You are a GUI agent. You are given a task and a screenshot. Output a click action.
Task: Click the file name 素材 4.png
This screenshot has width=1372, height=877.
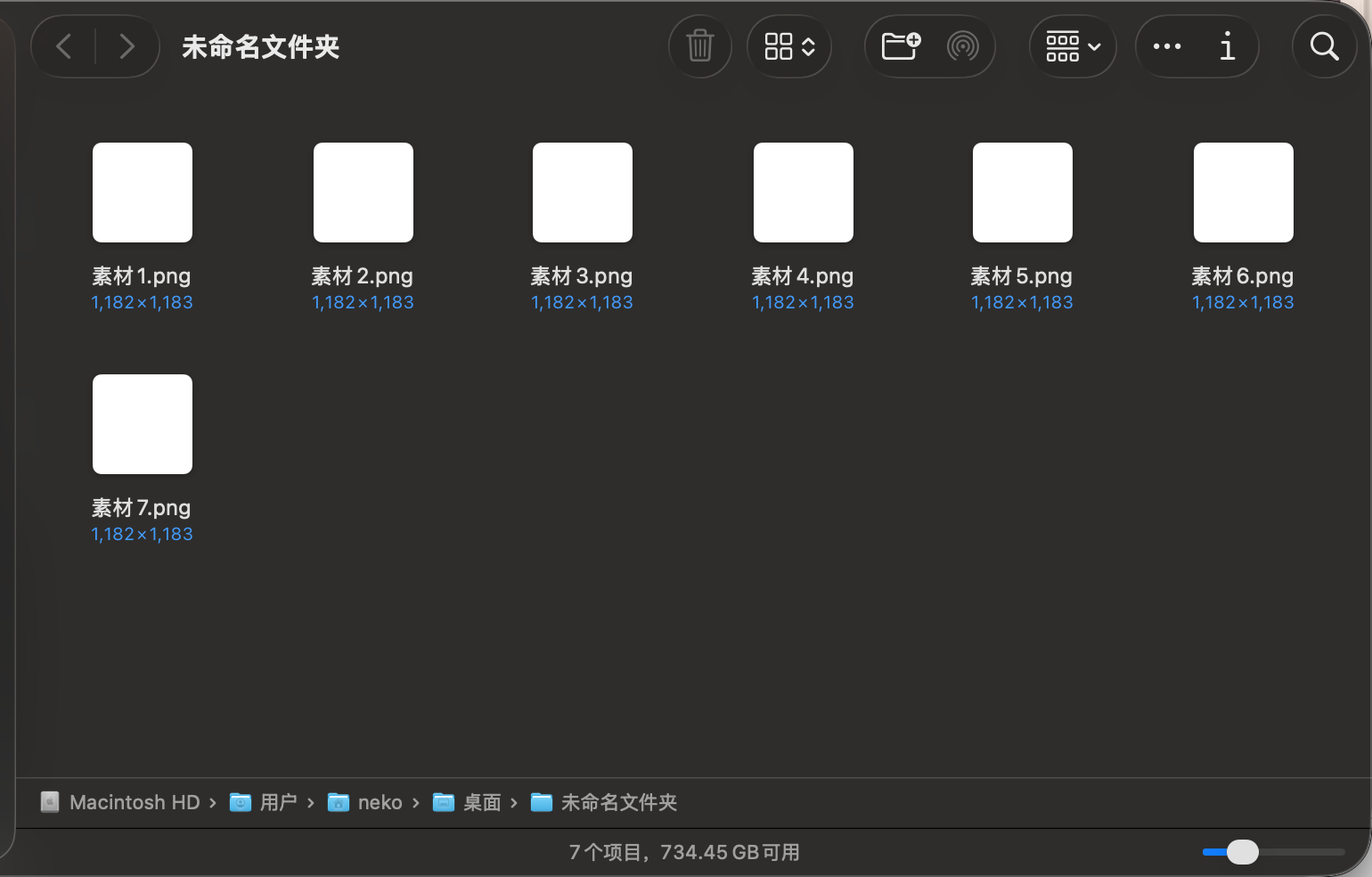803,276
